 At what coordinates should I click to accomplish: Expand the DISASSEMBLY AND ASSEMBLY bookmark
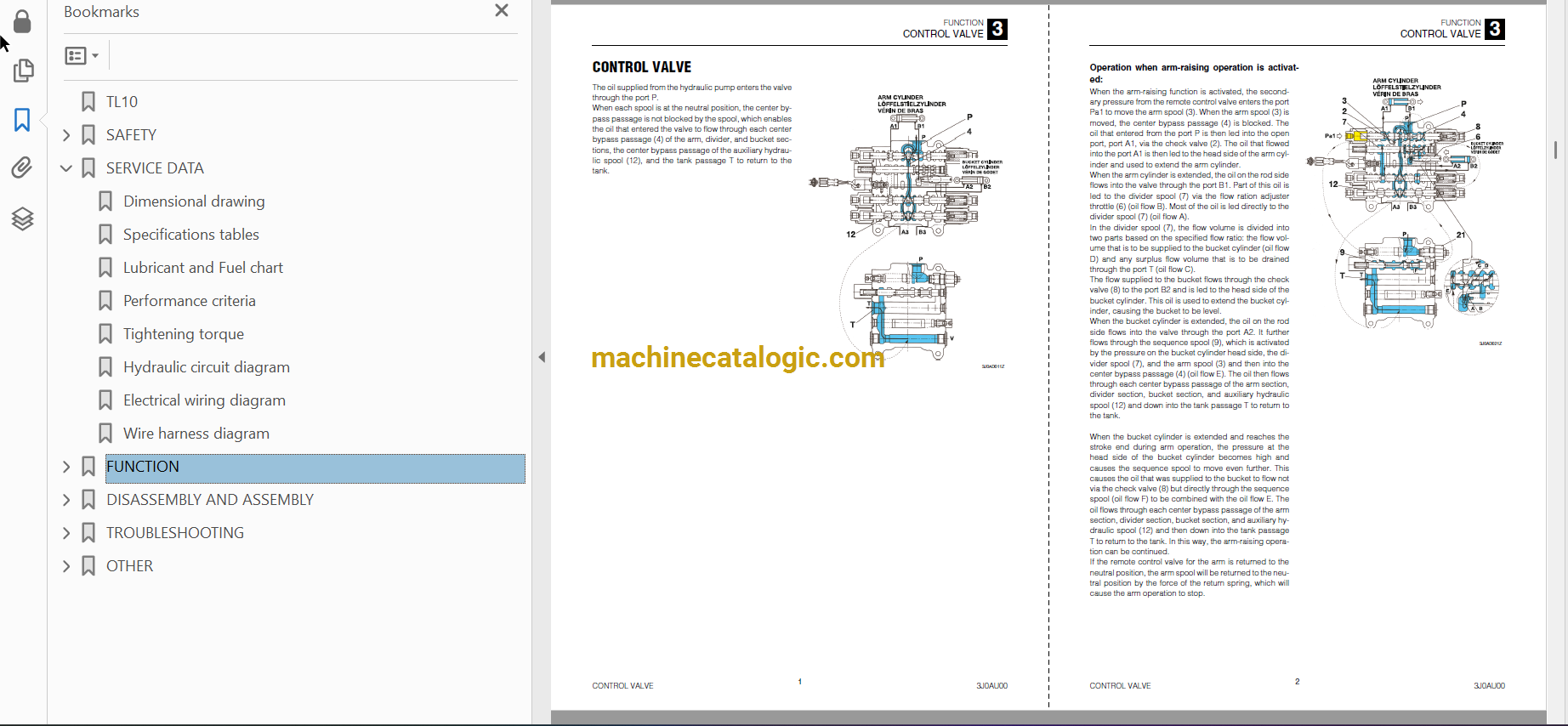point(66,500)
